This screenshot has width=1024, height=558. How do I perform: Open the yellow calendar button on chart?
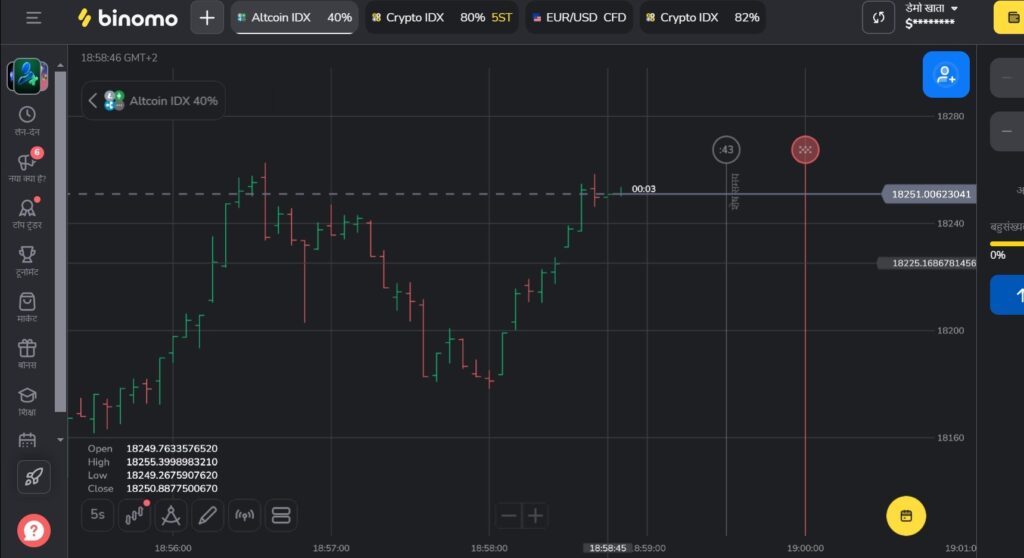pyautogui.click(x=906, y=516)
